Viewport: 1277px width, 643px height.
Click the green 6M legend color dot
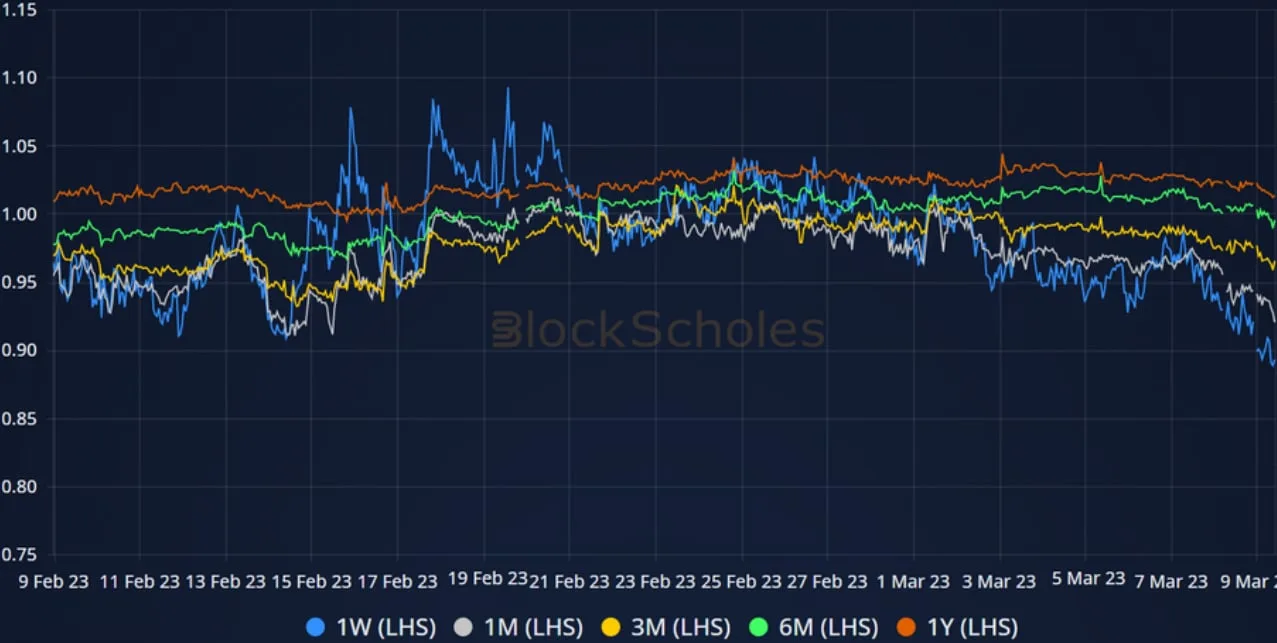pyautogui.click(x=758, y=627)
